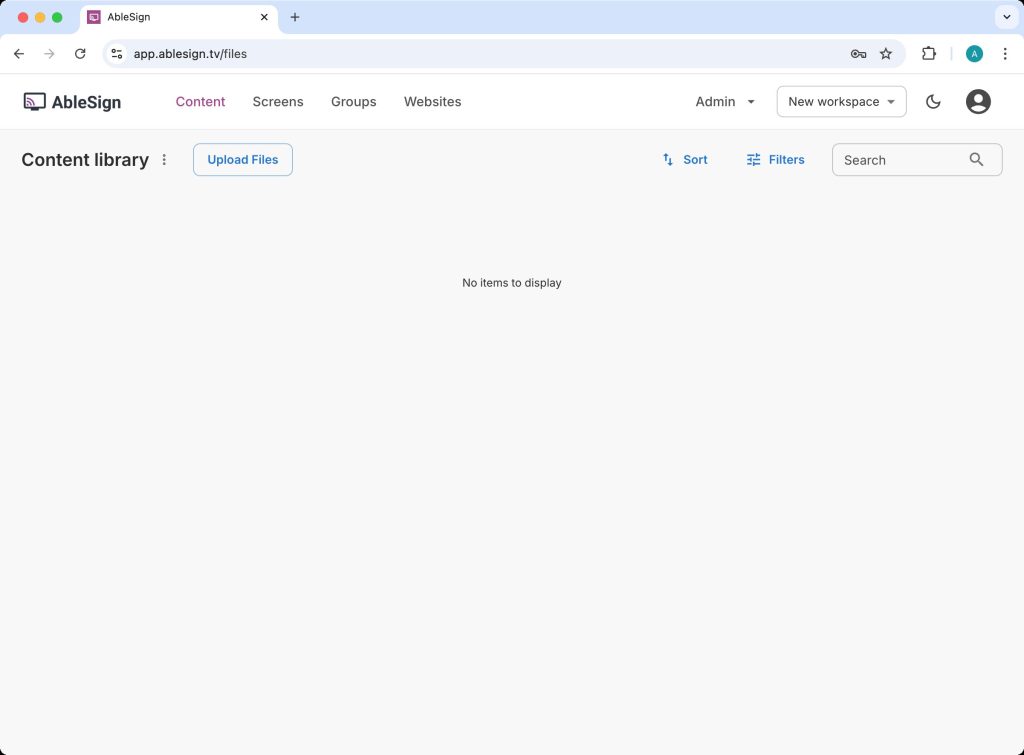
Task: Go to the Screens tab
Action: tap(278, 101)
